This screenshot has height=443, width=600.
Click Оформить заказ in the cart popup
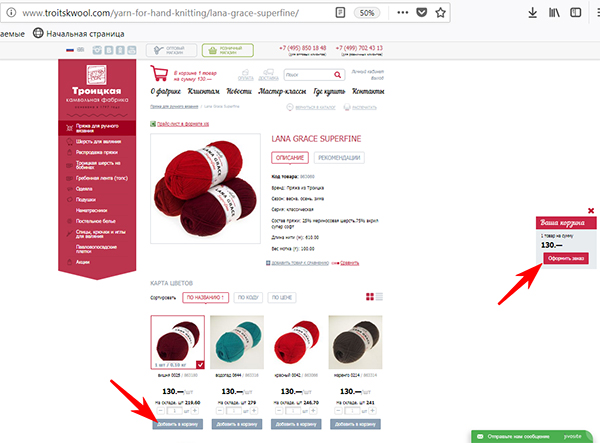[566, 258]
